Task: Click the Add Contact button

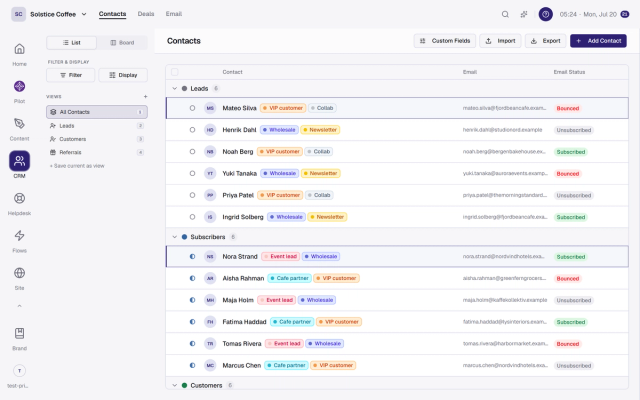Action: click(x=598, y=41)
